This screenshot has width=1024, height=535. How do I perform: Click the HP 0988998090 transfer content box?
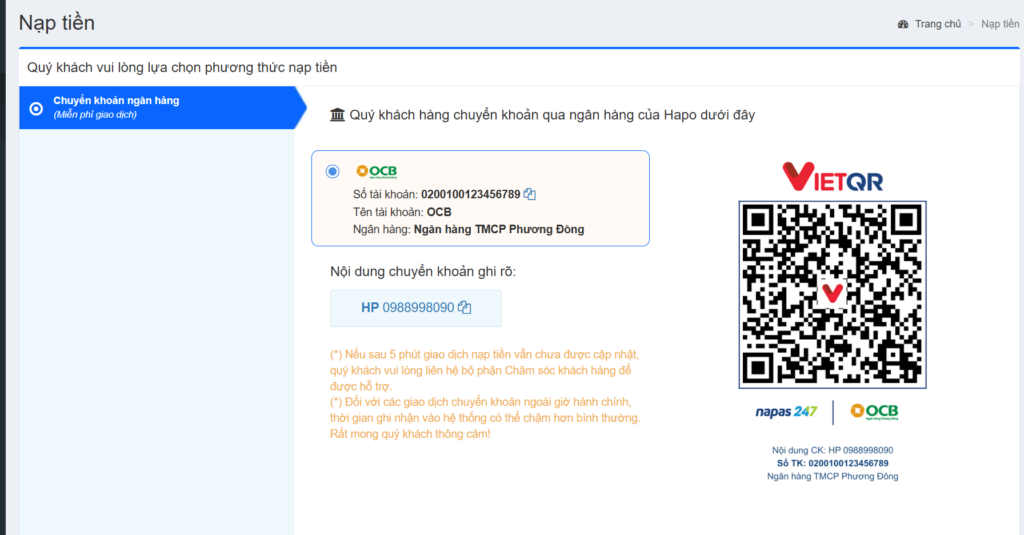pyautogui.click(x=415, y=308)
